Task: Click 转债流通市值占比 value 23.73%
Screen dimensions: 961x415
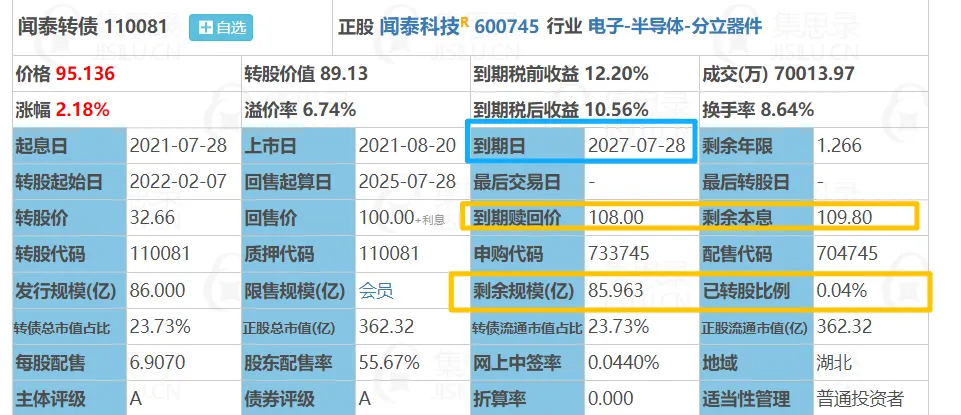Action: 618,327
